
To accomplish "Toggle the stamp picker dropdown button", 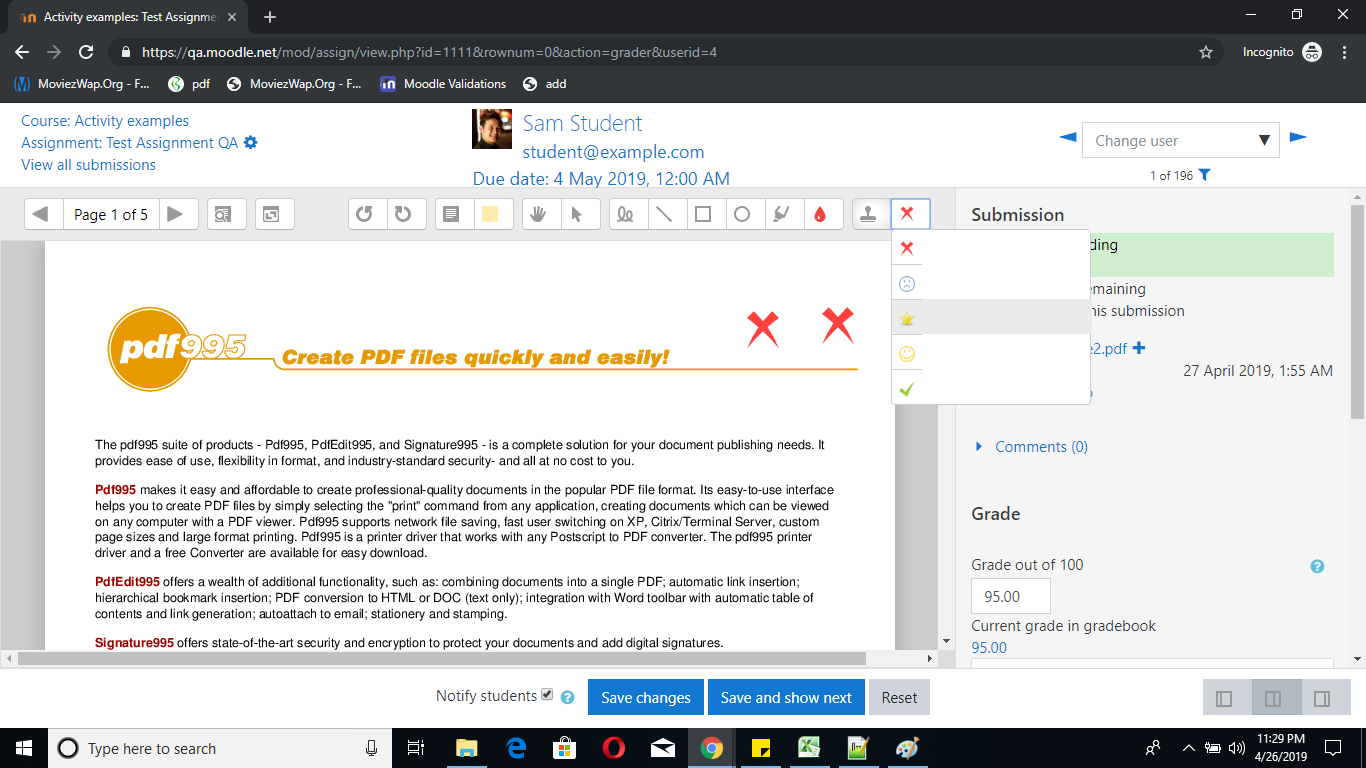I will click(x=909, y=214).
